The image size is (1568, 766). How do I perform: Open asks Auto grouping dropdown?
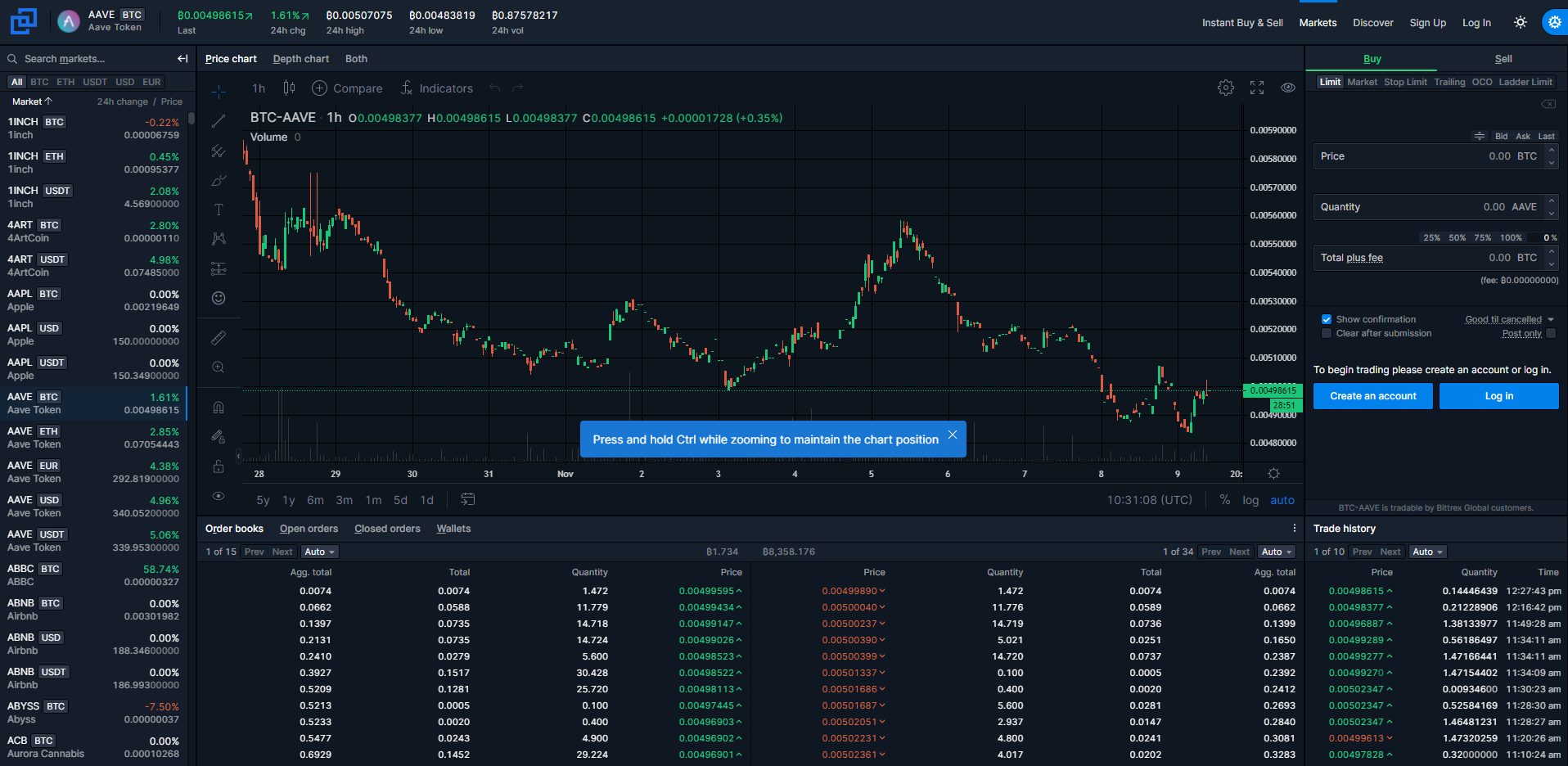pyautogui.click(x=1277, y=552)
